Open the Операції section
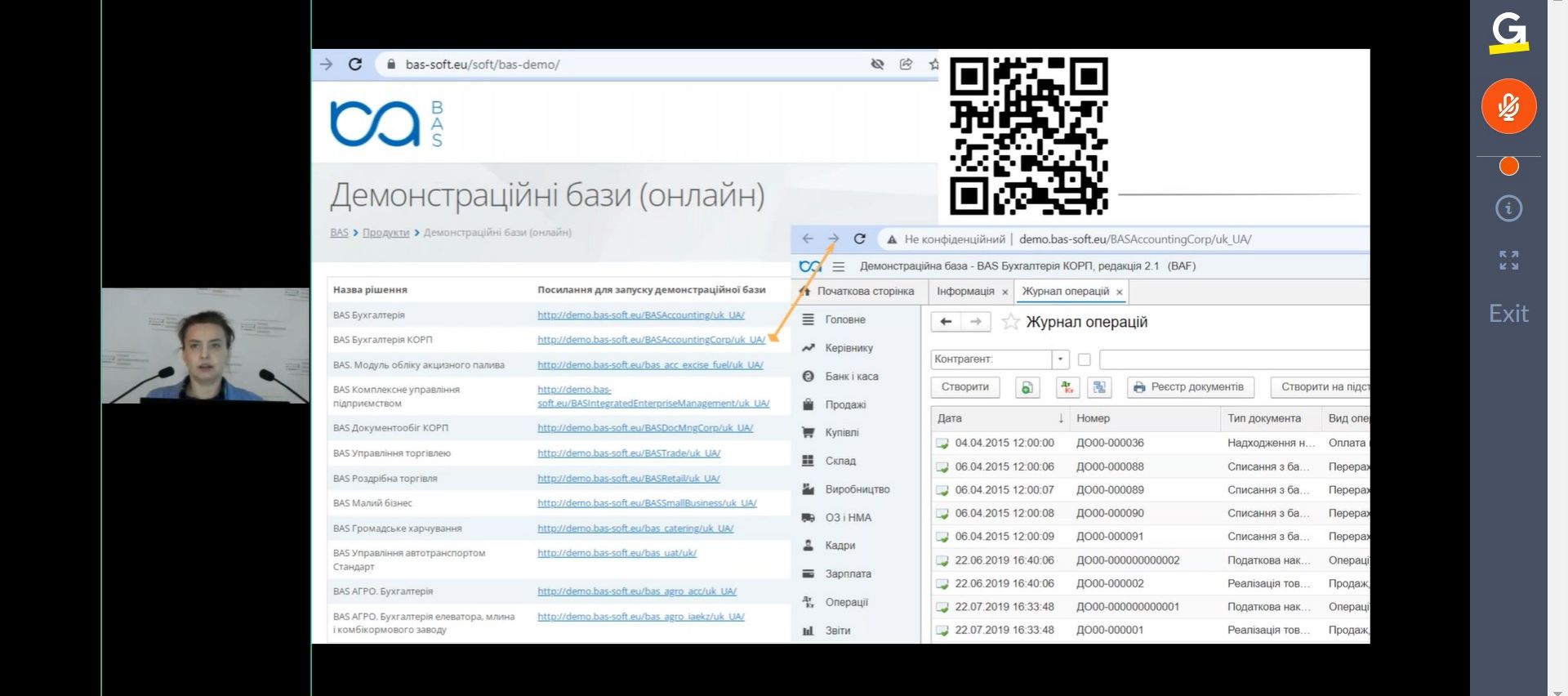Viewport: 1568px width, 696px height. coord(846,602)
